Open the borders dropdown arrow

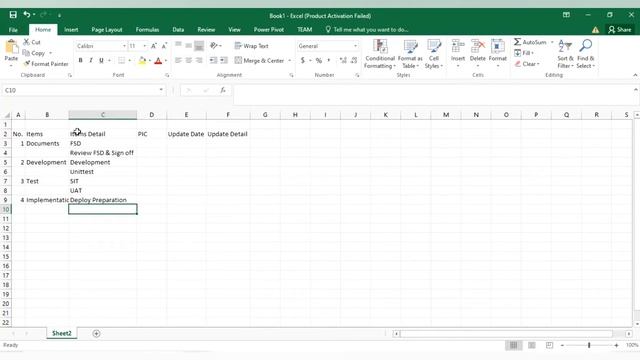tap(130, 60)
